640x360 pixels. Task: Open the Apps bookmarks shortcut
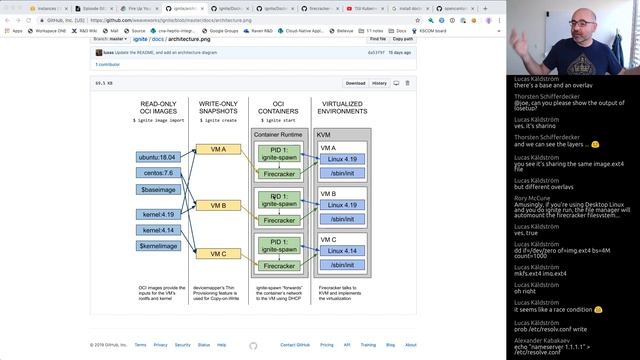(14, 31)
